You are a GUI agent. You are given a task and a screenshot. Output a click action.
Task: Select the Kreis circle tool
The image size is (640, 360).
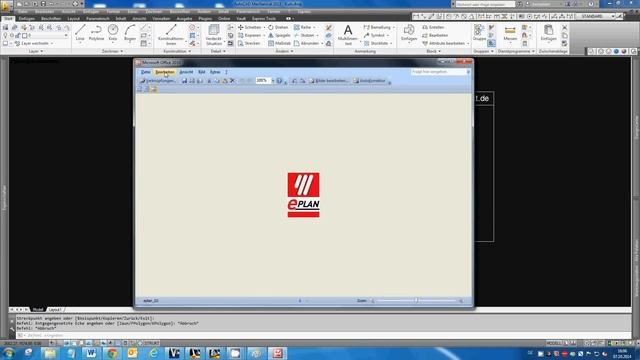[113, 33]
